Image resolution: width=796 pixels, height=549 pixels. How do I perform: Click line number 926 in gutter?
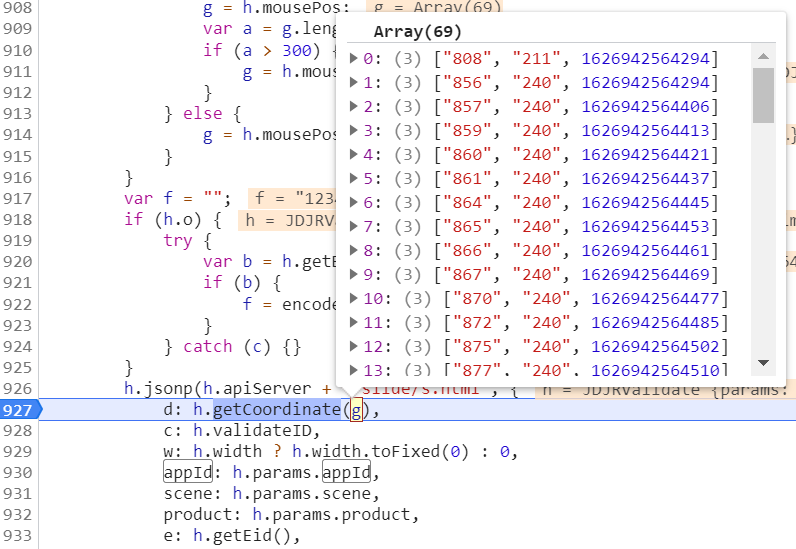(17, 389)
